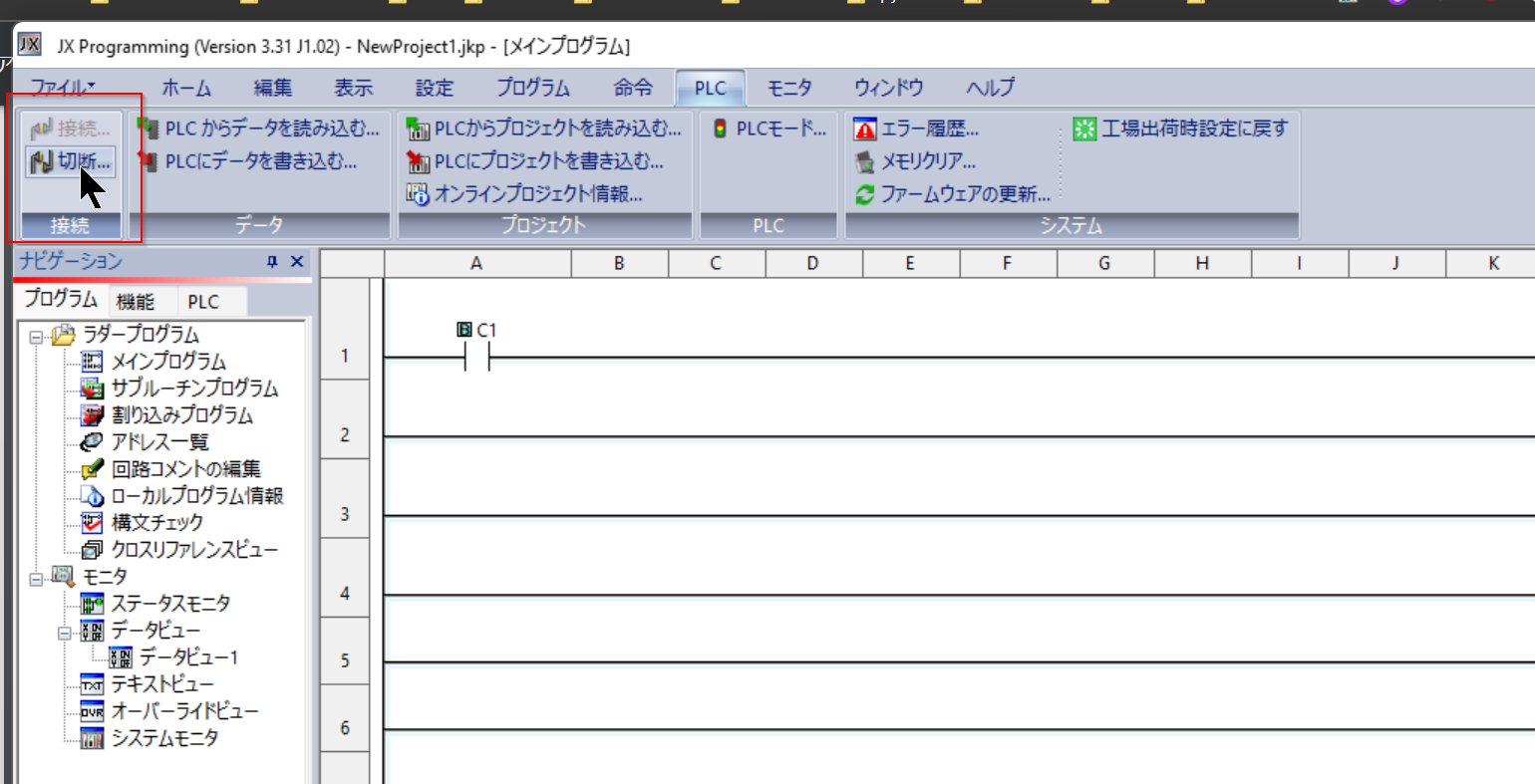Click the PLCにプロジェクトを書き込む icon

pyautogui.click(x=418, y=161)
